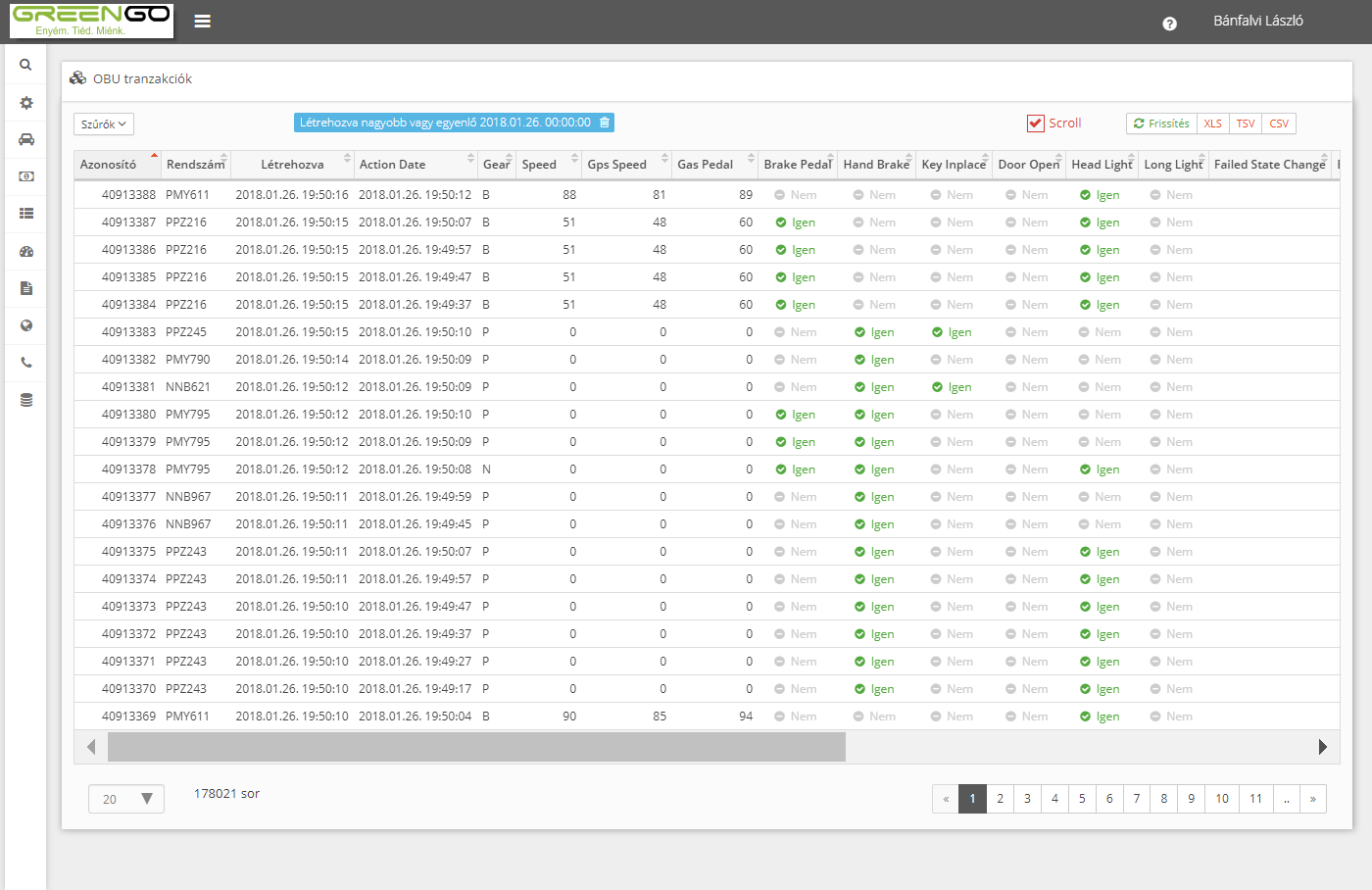Click the Frissítés refresh button
Image resolution: width=1372 pixels, height=890 pixels.
[x=1161, y=124]
